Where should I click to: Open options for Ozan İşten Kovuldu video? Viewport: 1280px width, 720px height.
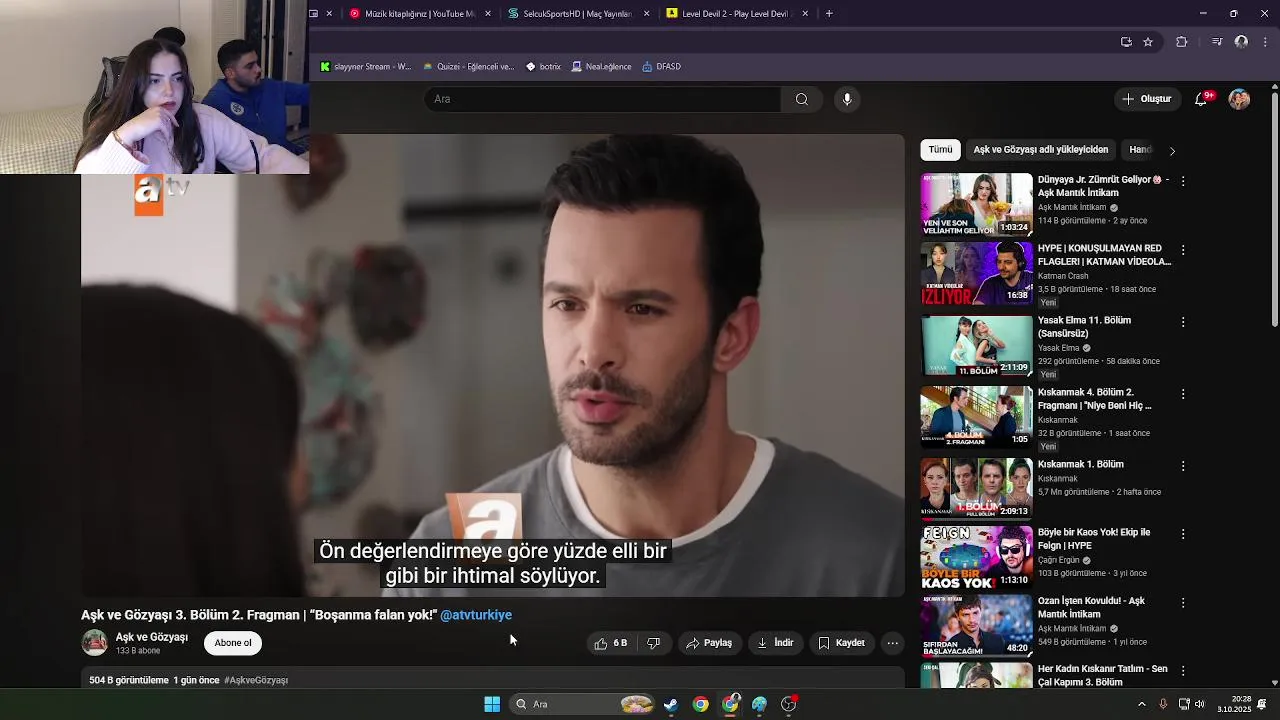[1183, 603]
